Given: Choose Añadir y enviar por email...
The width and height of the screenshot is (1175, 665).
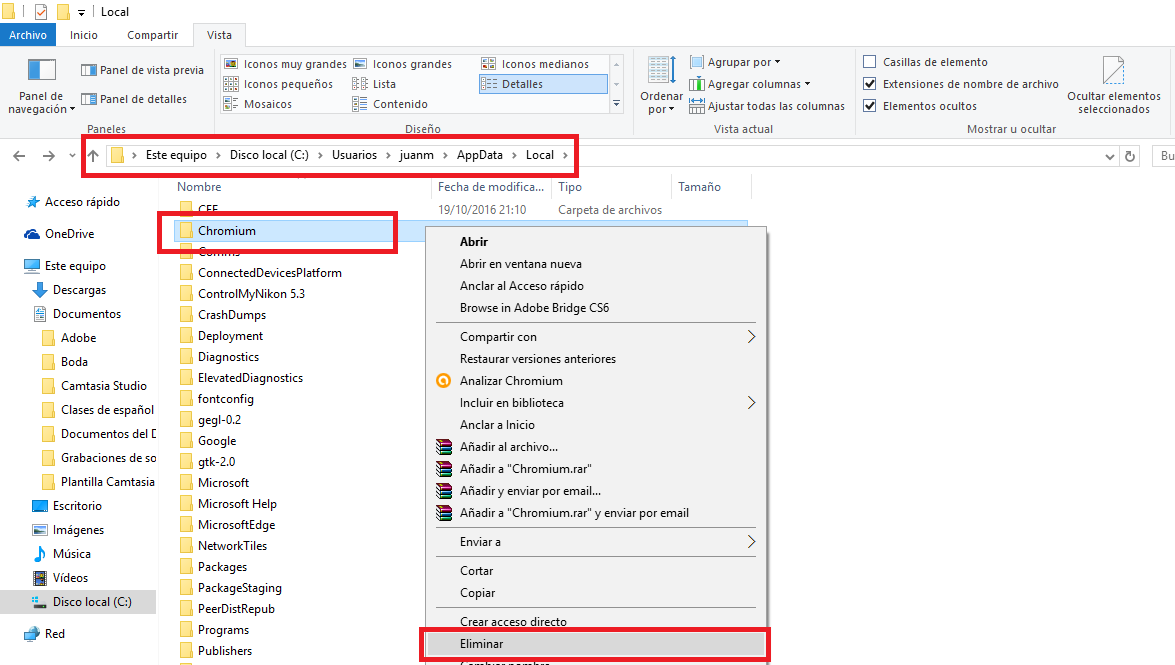Looking at the screenshot, I should [x=530, y=491].
